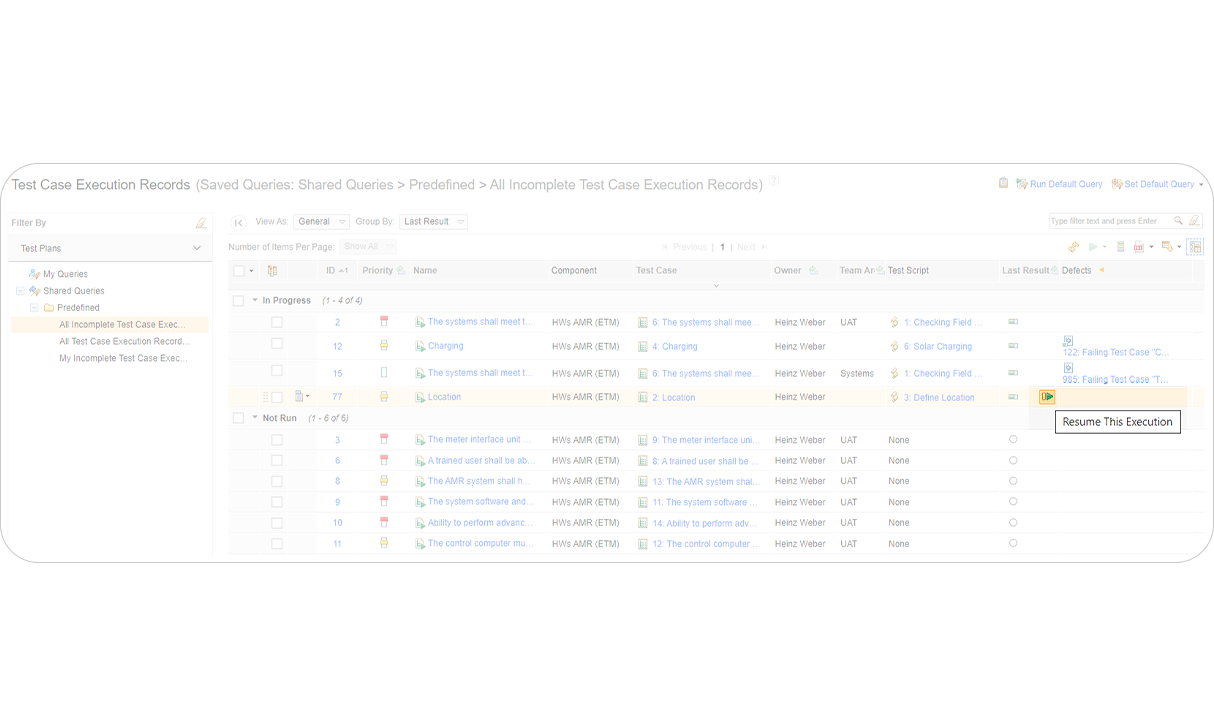Image resolution: width=1214 pixels, height=725 pixels.
Task: Click the green run execution icon
Action: point(1094,246)
